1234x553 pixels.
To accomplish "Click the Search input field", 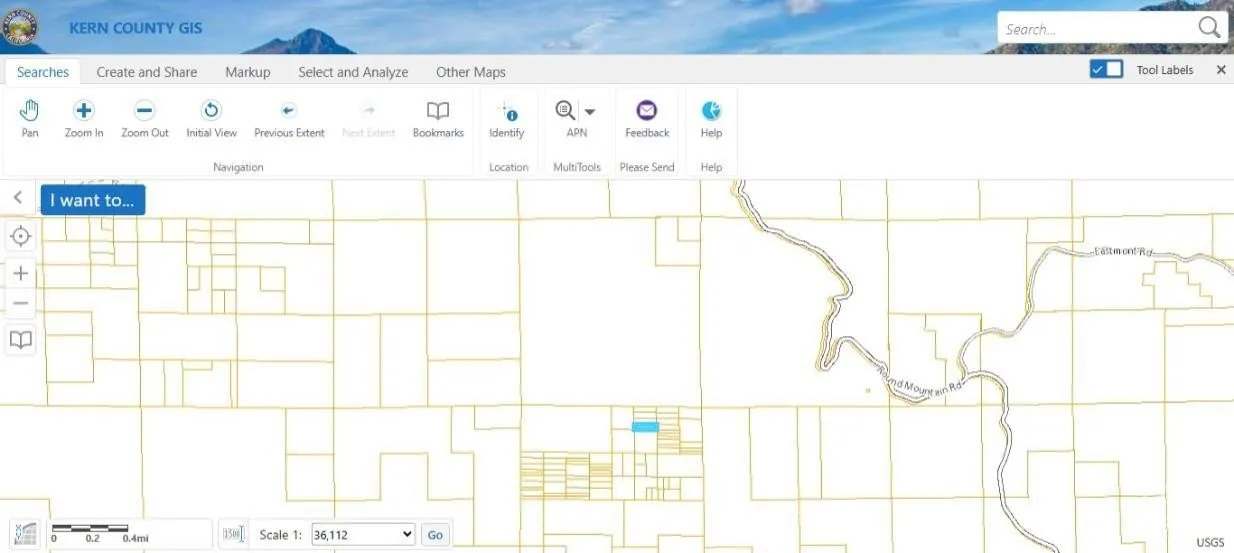I will pos(1097,29).
